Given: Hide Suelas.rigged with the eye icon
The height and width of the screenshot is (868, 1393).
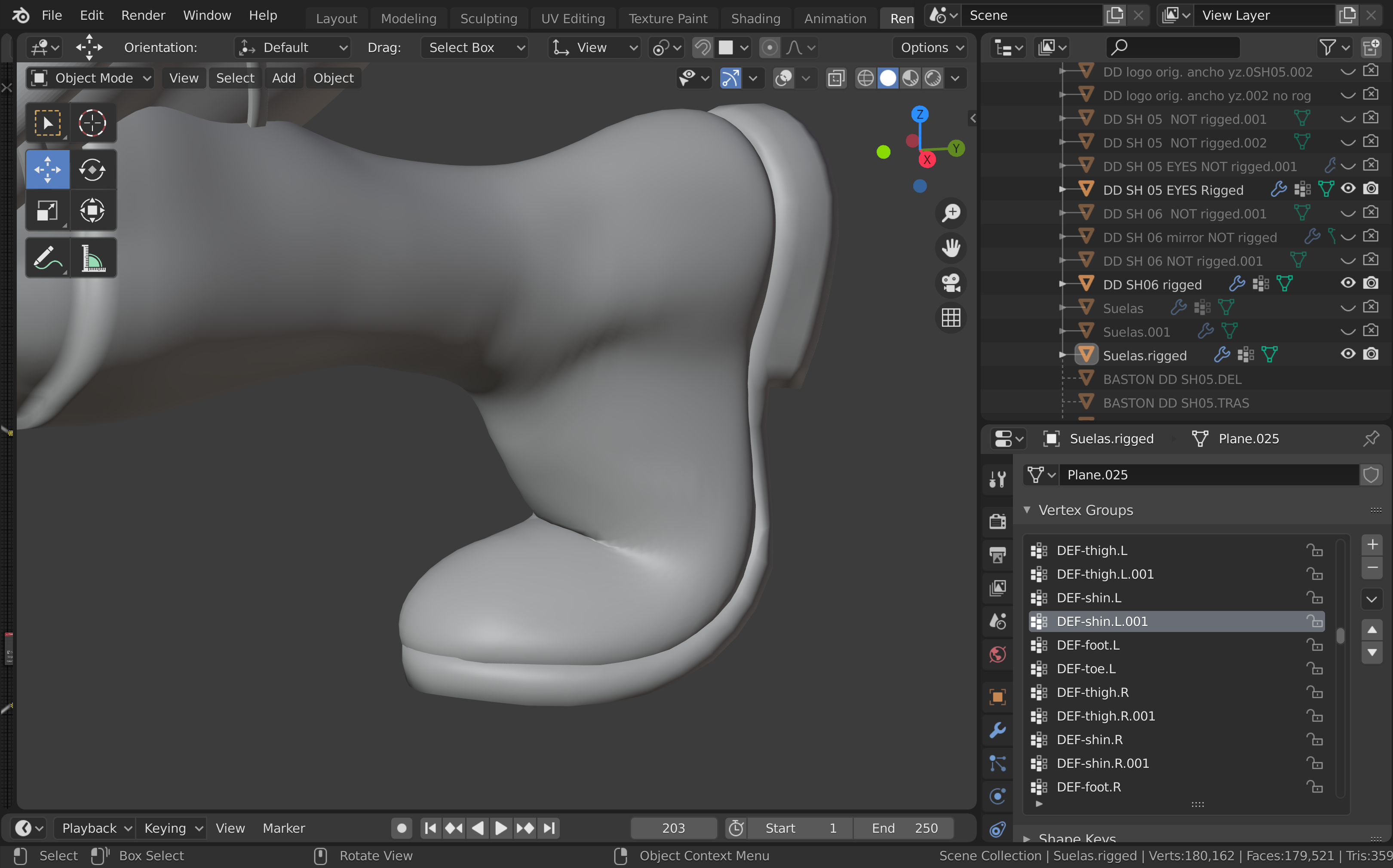Looking at the screenshot, I should (x=1348, y=354).
